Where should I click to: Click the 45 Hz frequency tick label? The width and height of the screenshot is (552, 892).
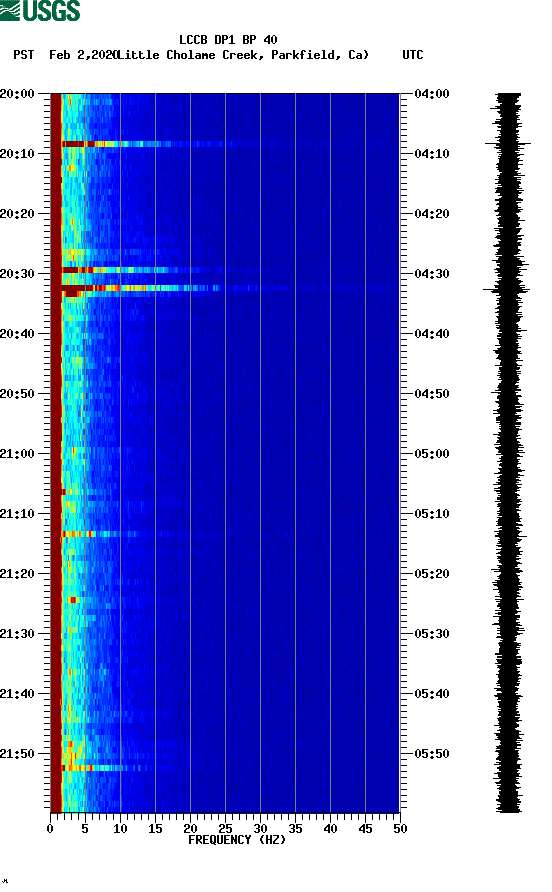365,829
